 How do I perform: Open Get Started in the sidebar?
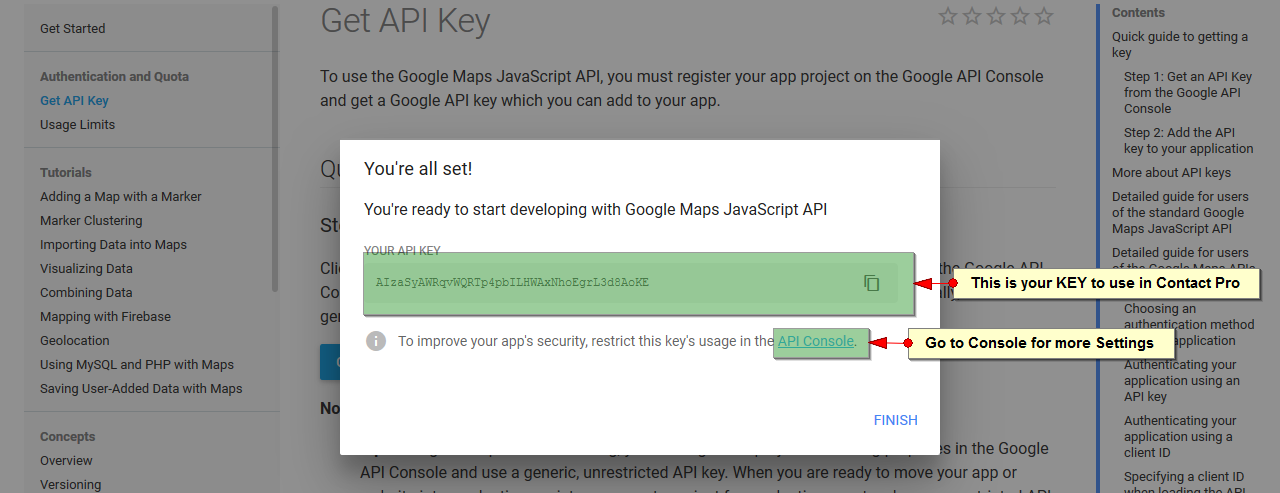[72, 28]
